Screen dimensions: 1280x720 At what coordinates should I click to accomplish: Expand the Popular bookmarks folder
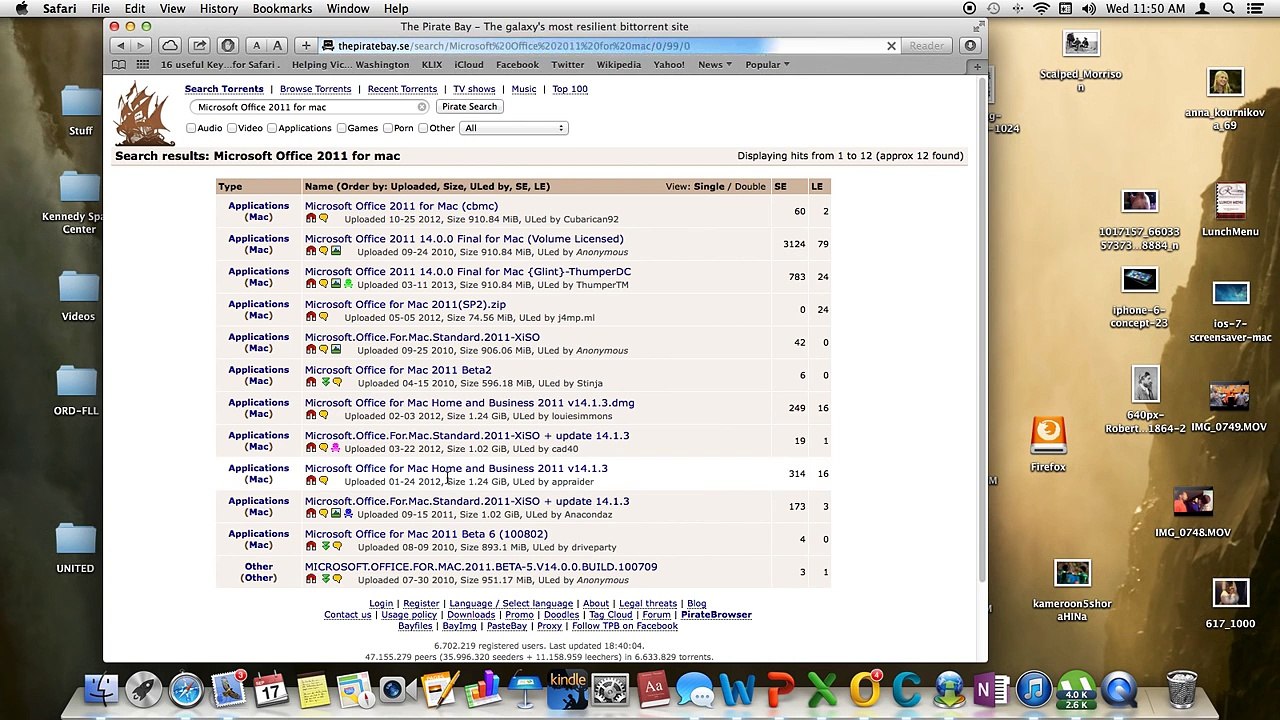(767, 65)
